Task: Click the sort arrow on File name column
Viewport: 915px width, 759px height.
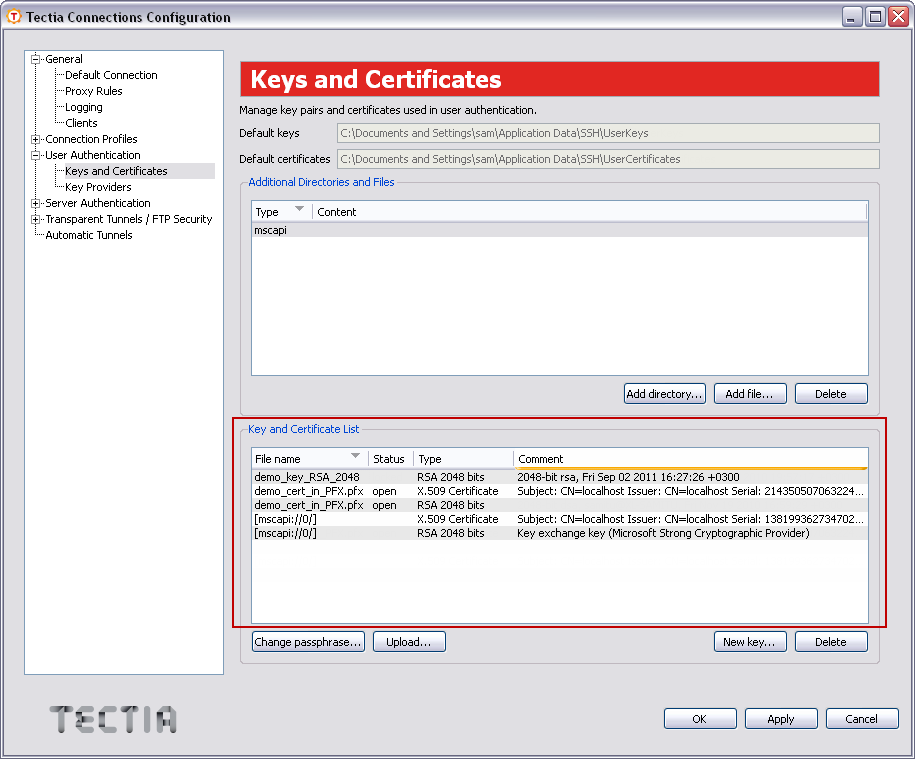Action: [357, 458]
